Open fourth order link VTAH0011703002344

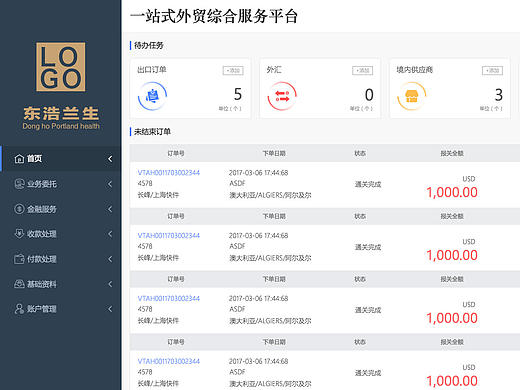(x=169, y=361)
